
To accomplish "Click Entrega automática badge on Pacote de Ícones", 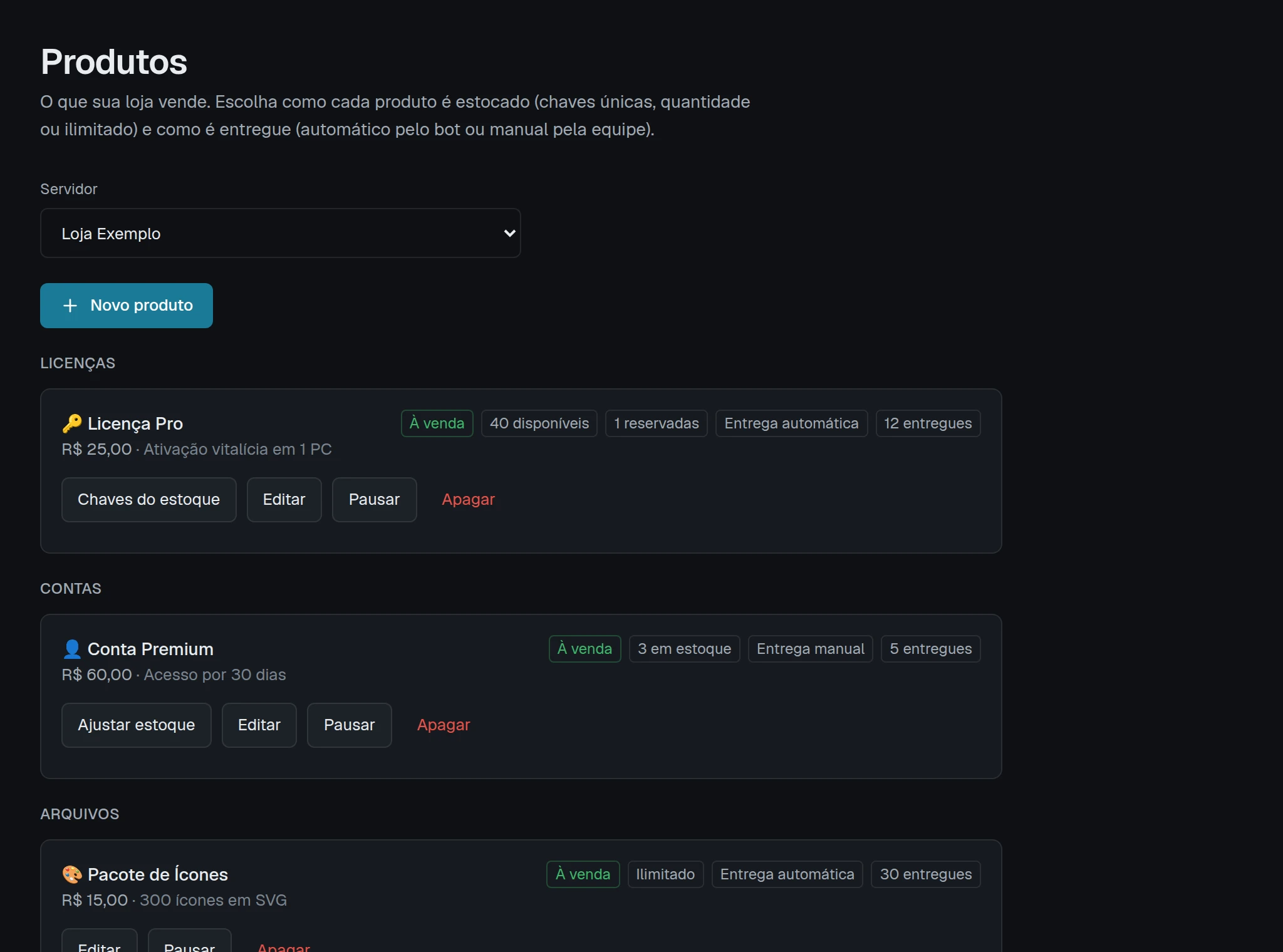I will click(x=787, y=874).
